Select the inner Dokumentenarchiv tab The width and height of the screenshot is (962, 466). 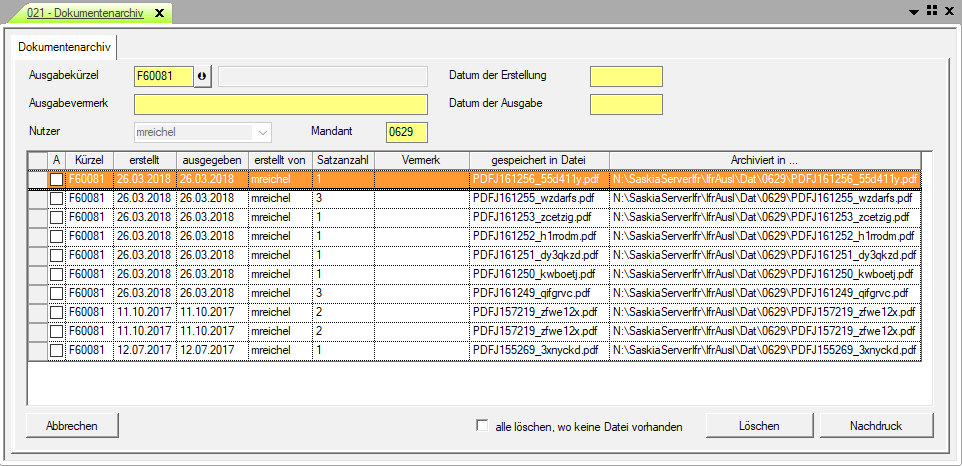point(63,47)
